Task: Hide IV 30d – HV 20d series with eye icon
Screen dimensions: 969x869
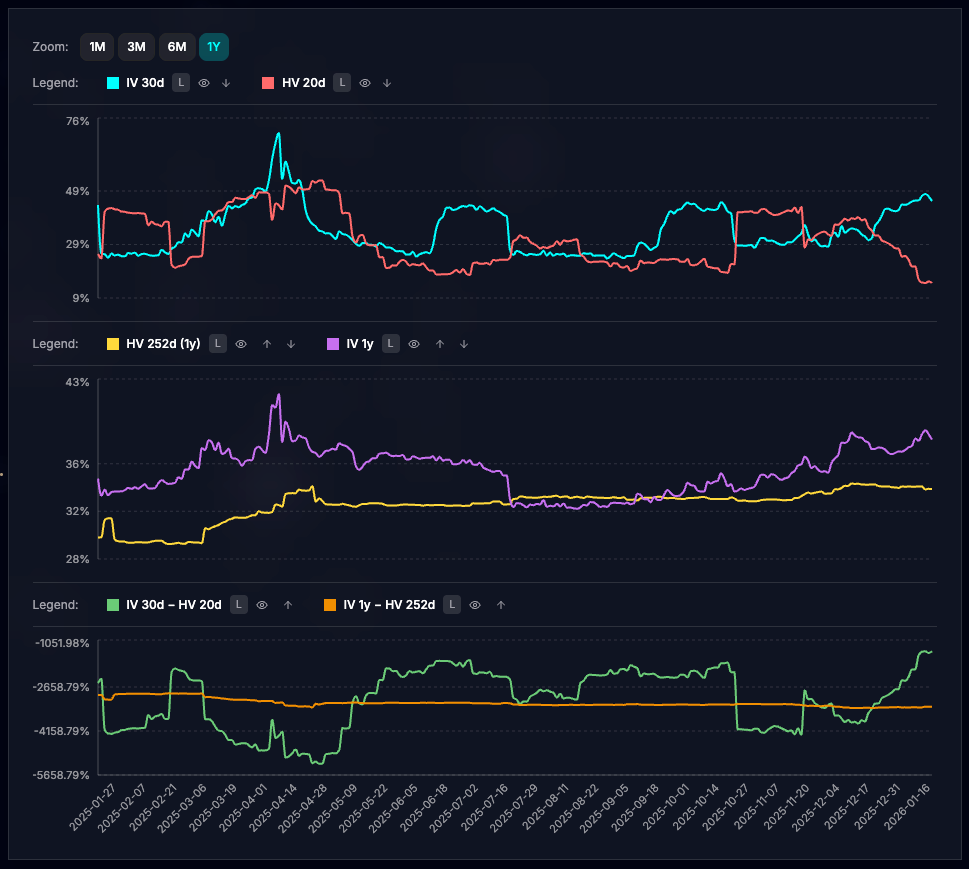Action: (262, 604)
